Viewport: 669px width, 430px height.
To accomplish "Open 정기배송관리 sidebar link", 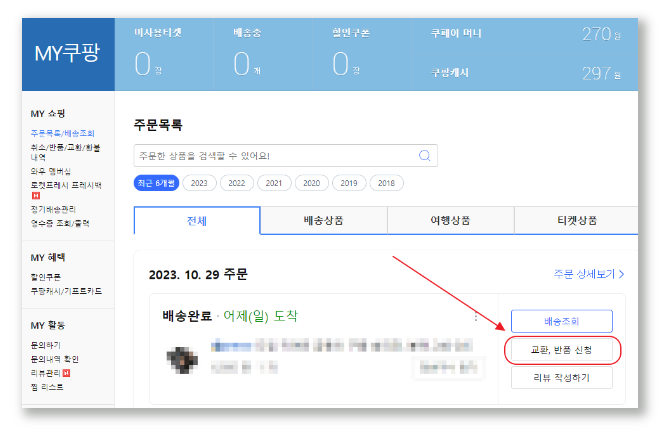I will coord(52,209).
